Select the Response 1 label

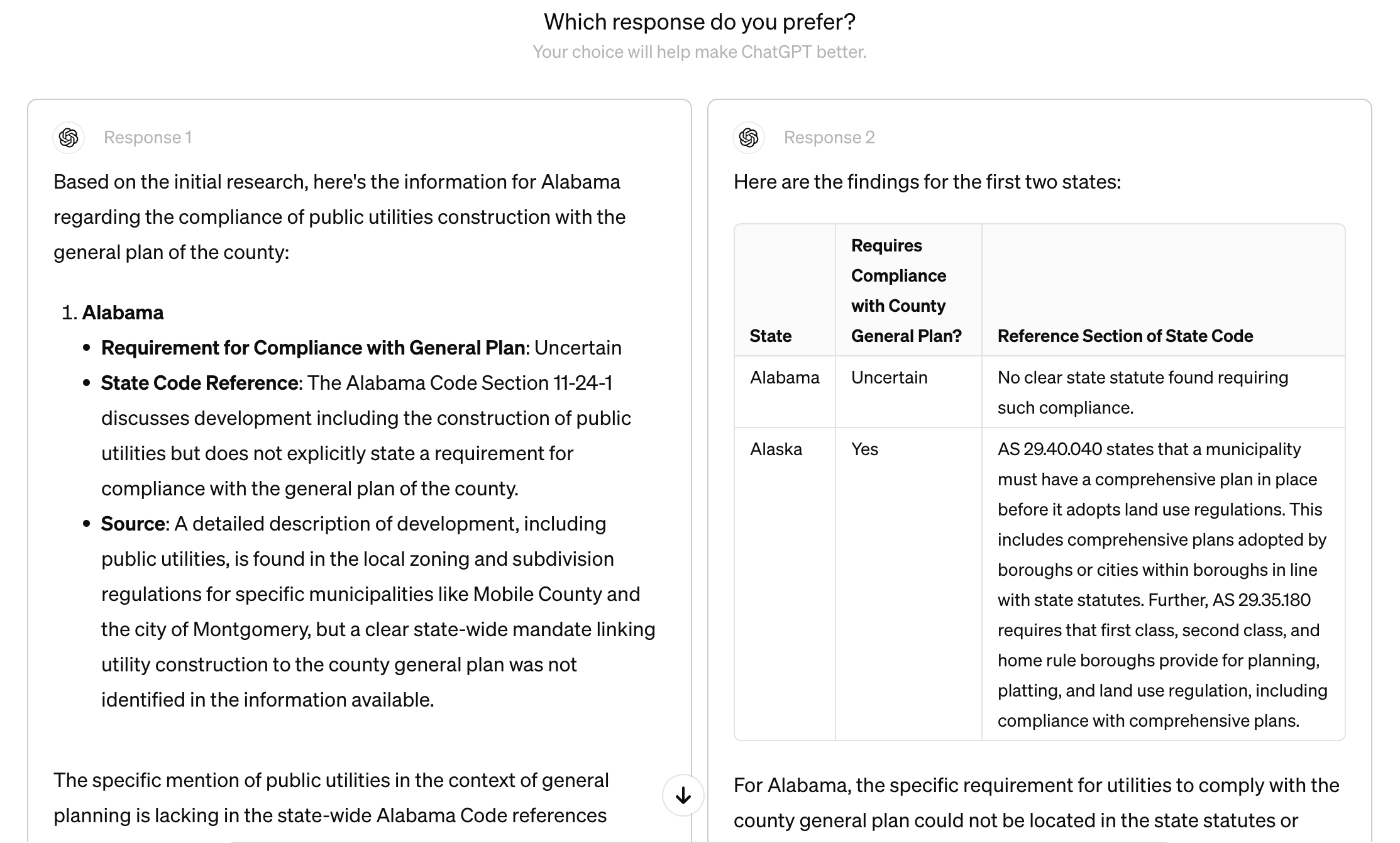(148, 138)
